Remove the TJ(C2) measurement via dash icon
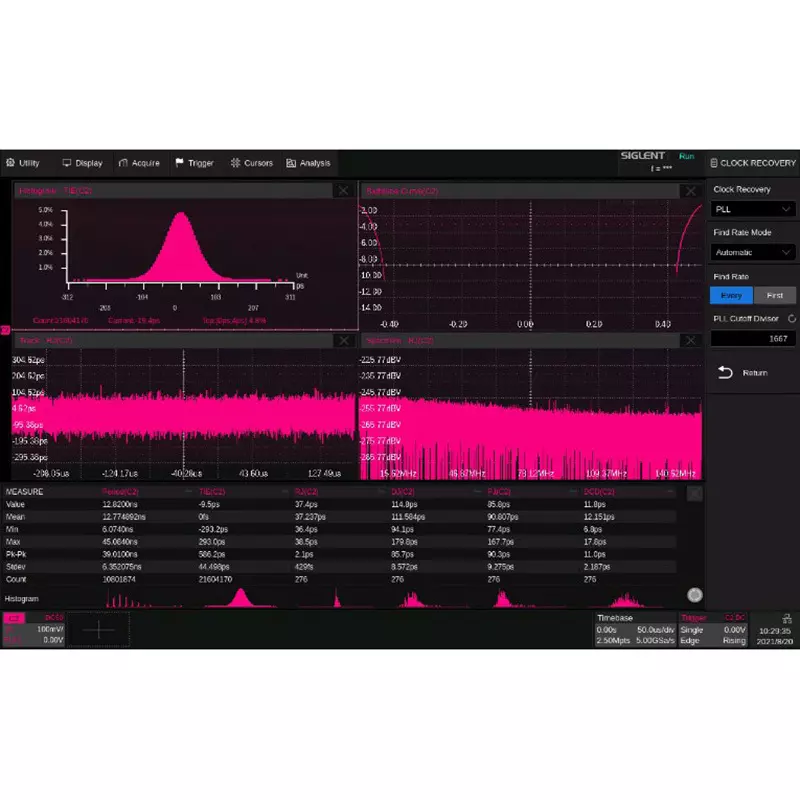The height and width of the screenshot is (800, 800). click(x=573, y=491)
